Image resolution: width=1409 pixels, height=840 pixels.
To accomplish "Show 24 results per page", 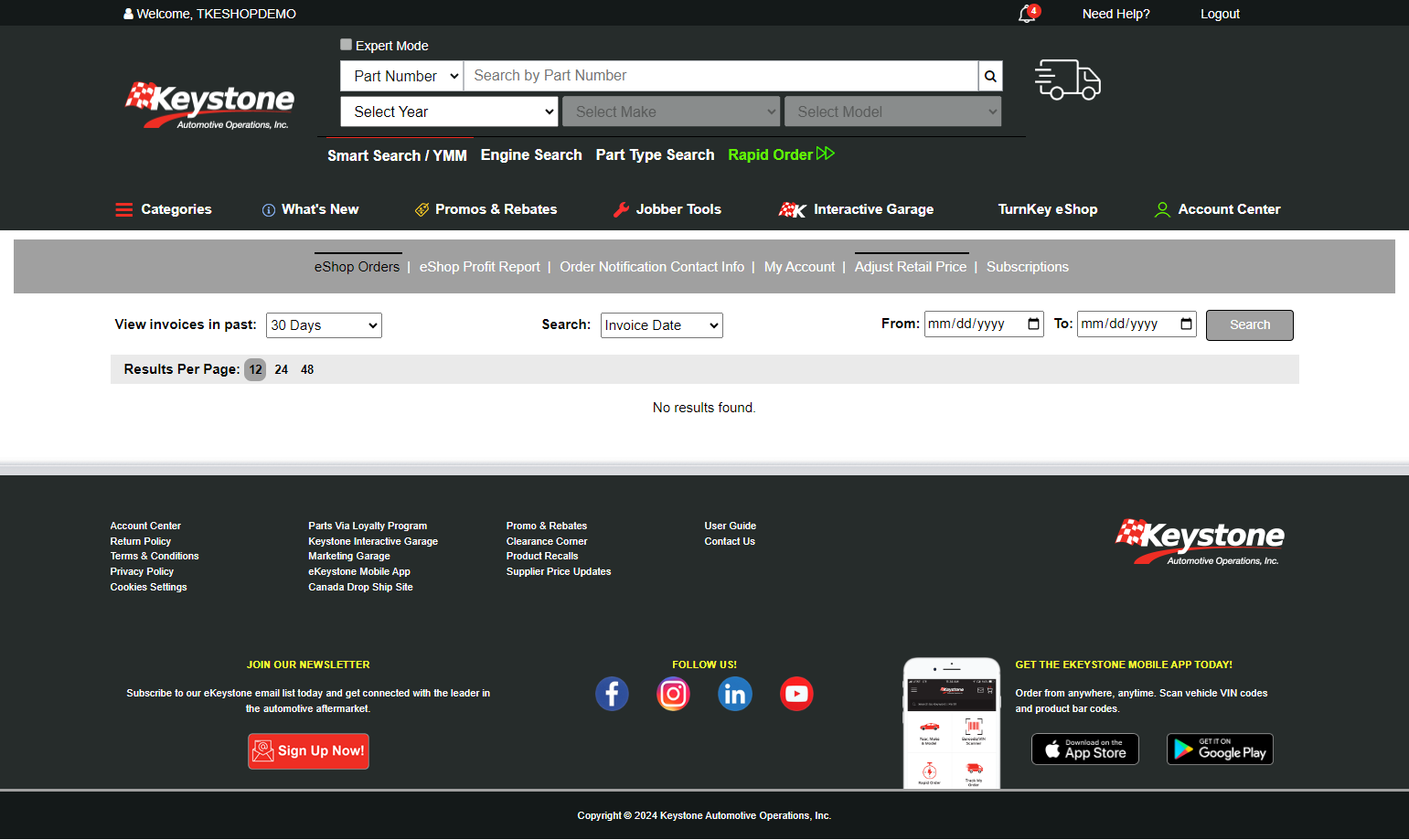I will (x=282, y=370).
